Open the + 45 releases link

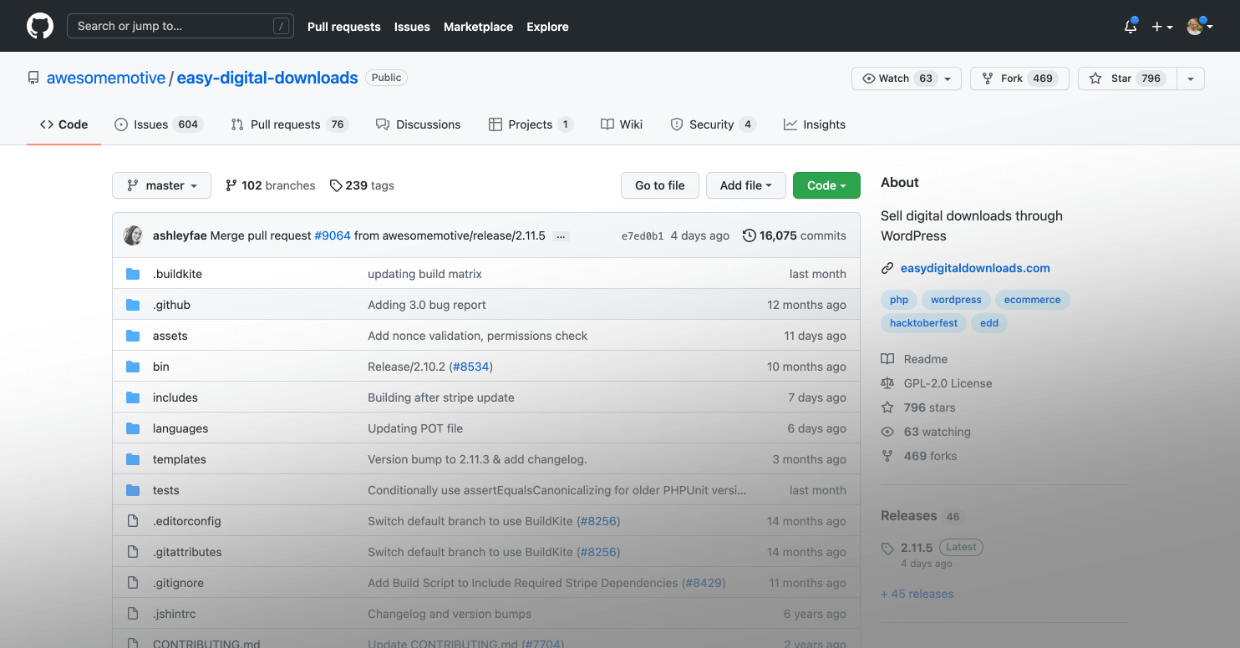coord(917,594)
